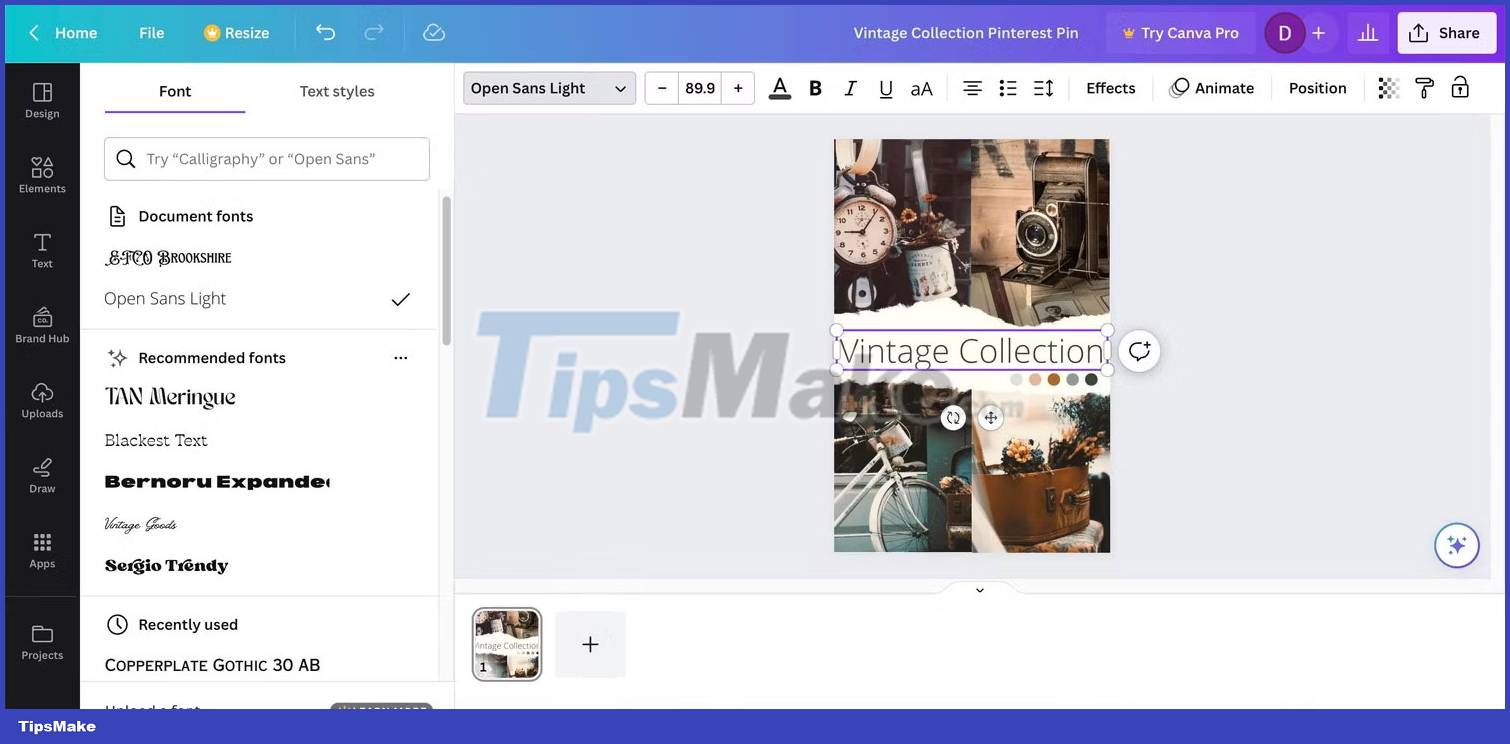Switch to the Text styles tab
The image size is (1510, 744).
point(336,89)
